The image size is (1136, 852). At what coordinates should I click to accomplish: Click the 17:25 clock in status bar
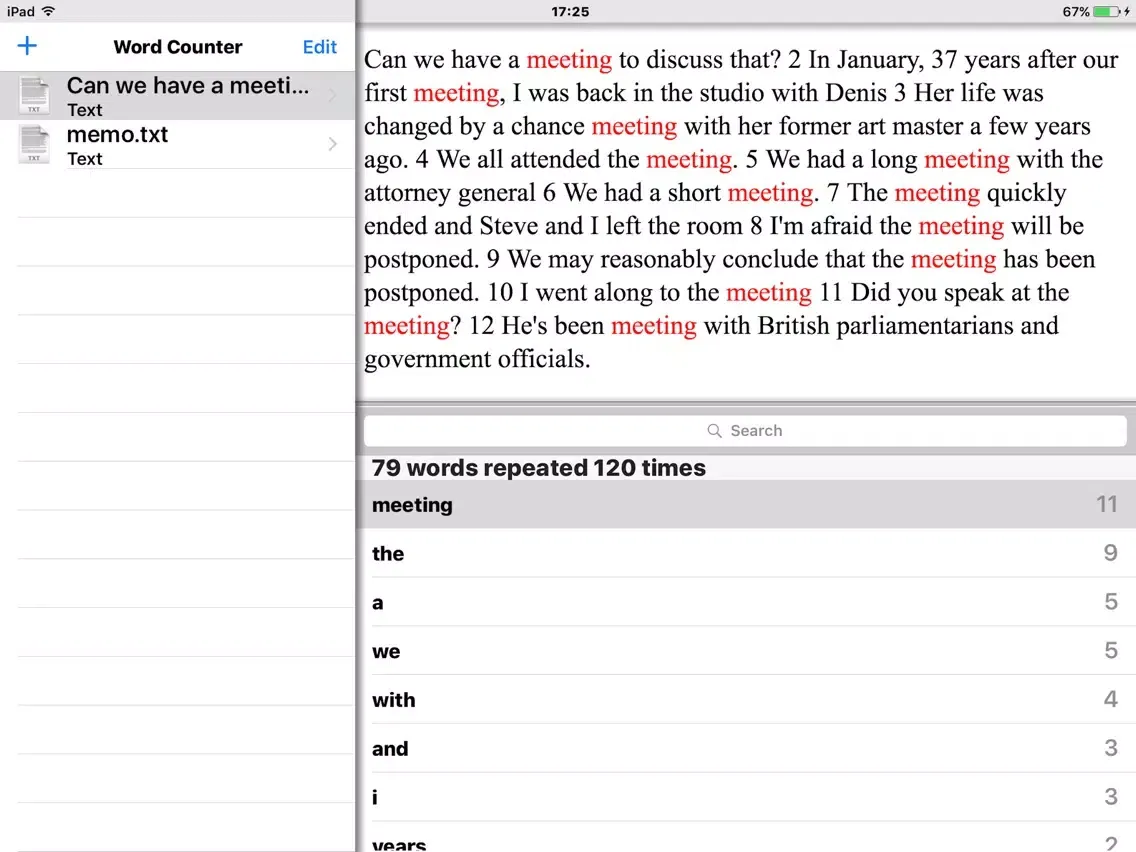(x=570, y=12)
